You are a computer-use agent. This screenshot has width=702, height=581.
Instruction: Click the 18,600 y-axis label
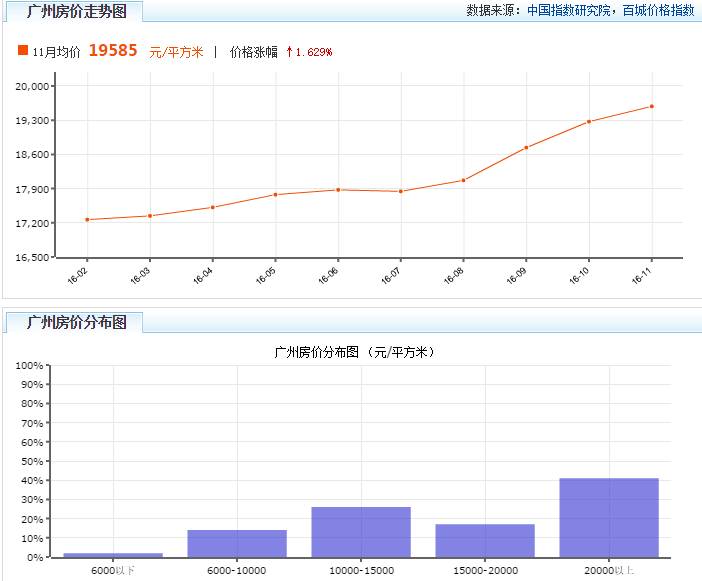coord(32,154)
